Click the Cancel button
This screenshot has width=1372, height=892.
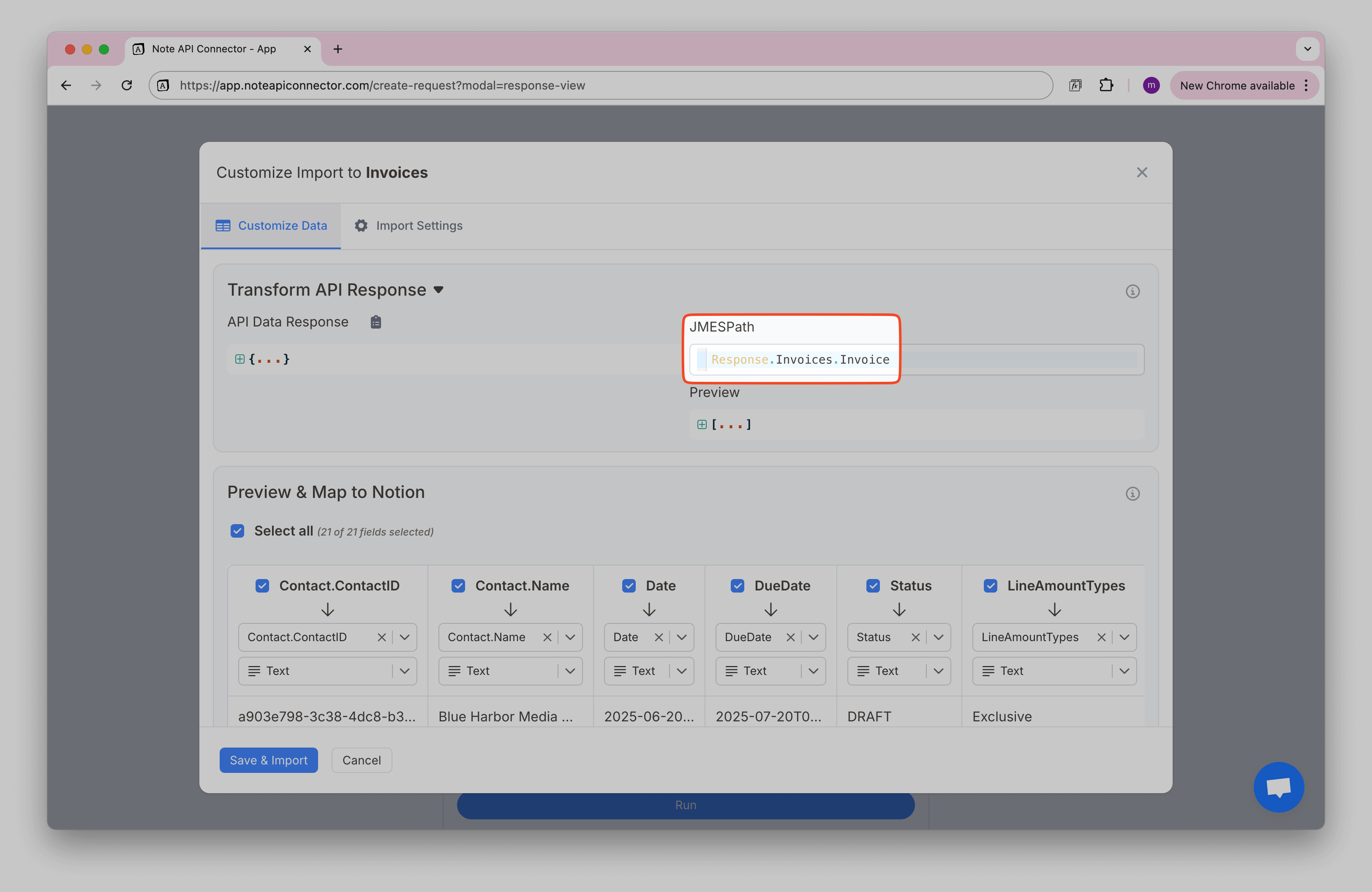(x=362, y=761)
